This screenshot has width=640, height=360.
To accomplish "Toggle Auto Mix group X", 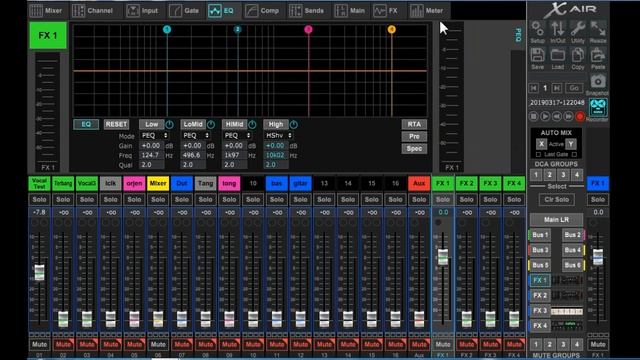I will [541, 144].
